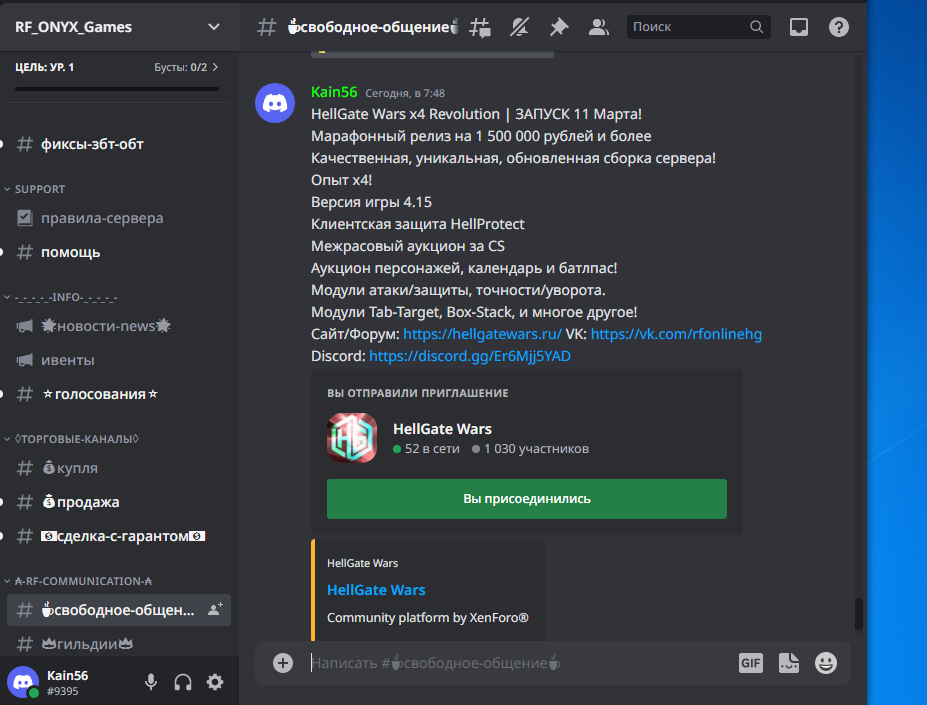Click HellGate Wars server icon in invite
Screen dimensions: 927x705
click(352, 438)
